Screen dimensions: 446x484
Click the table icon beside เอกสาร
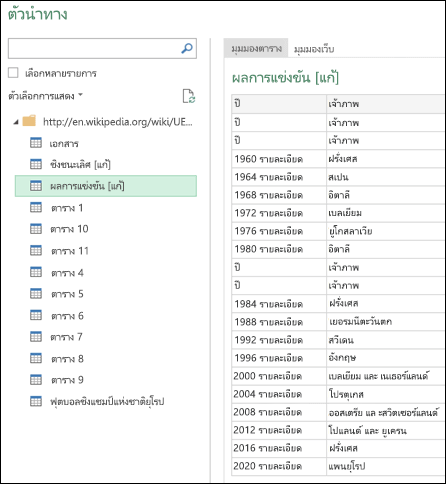[x=36, y=143]
